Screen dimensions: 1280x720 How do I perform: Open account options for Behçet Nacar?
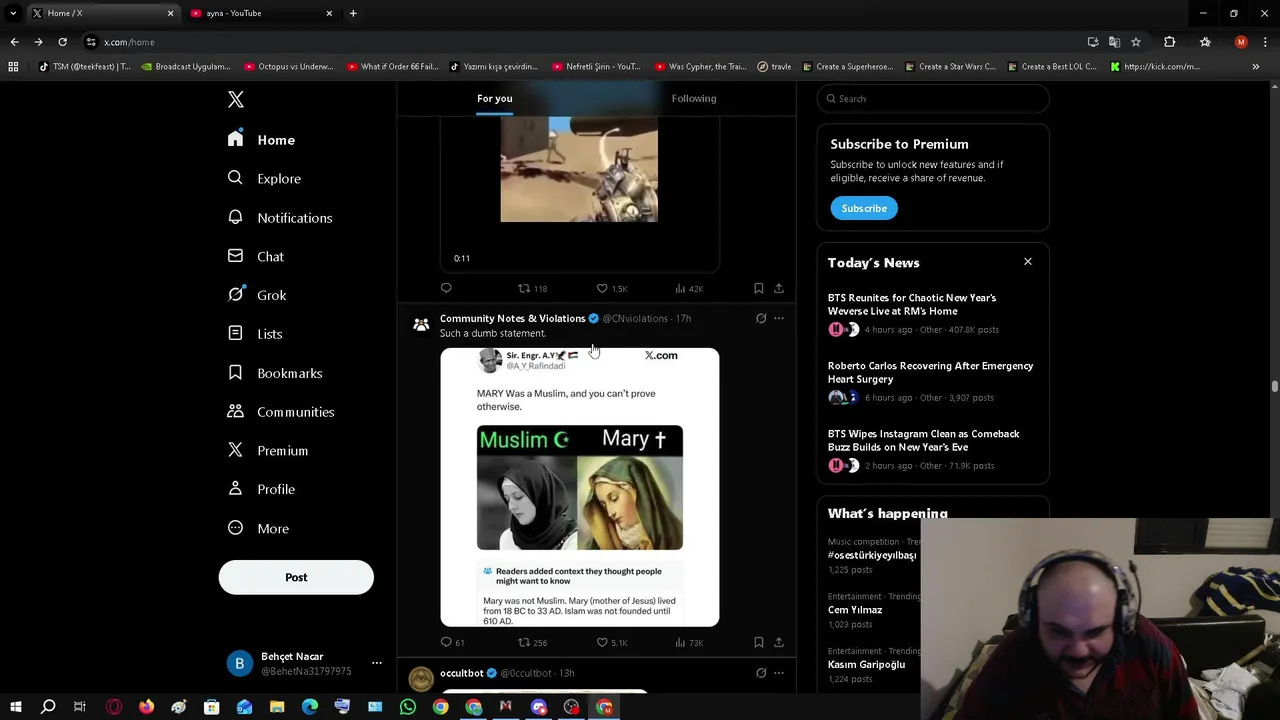(377, 663)
